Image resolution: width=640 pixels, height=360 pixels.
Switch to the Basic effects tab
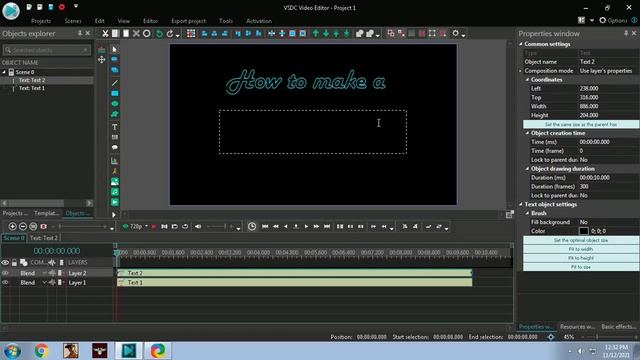(x=618, y=327)
